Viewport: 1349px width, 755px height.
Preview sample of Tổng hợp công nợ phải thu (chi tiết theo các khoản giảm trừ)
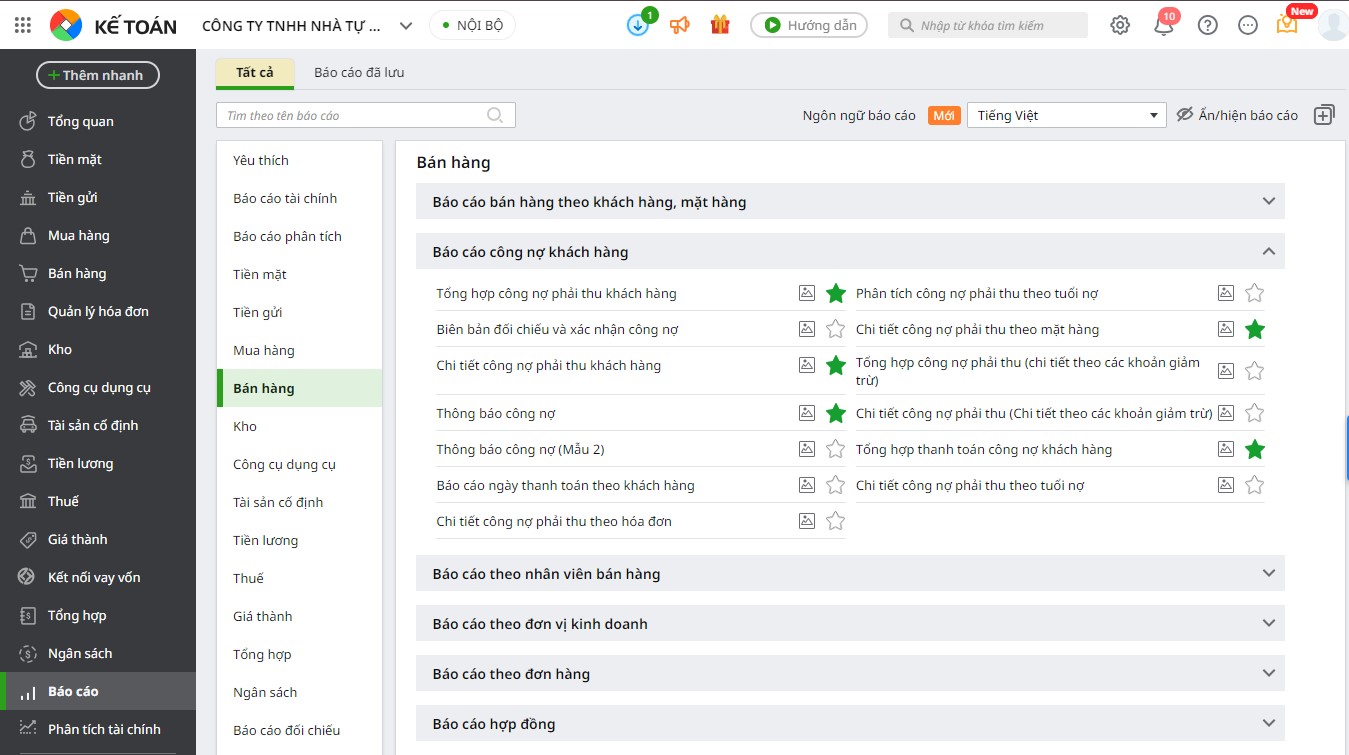point(1226,370)
